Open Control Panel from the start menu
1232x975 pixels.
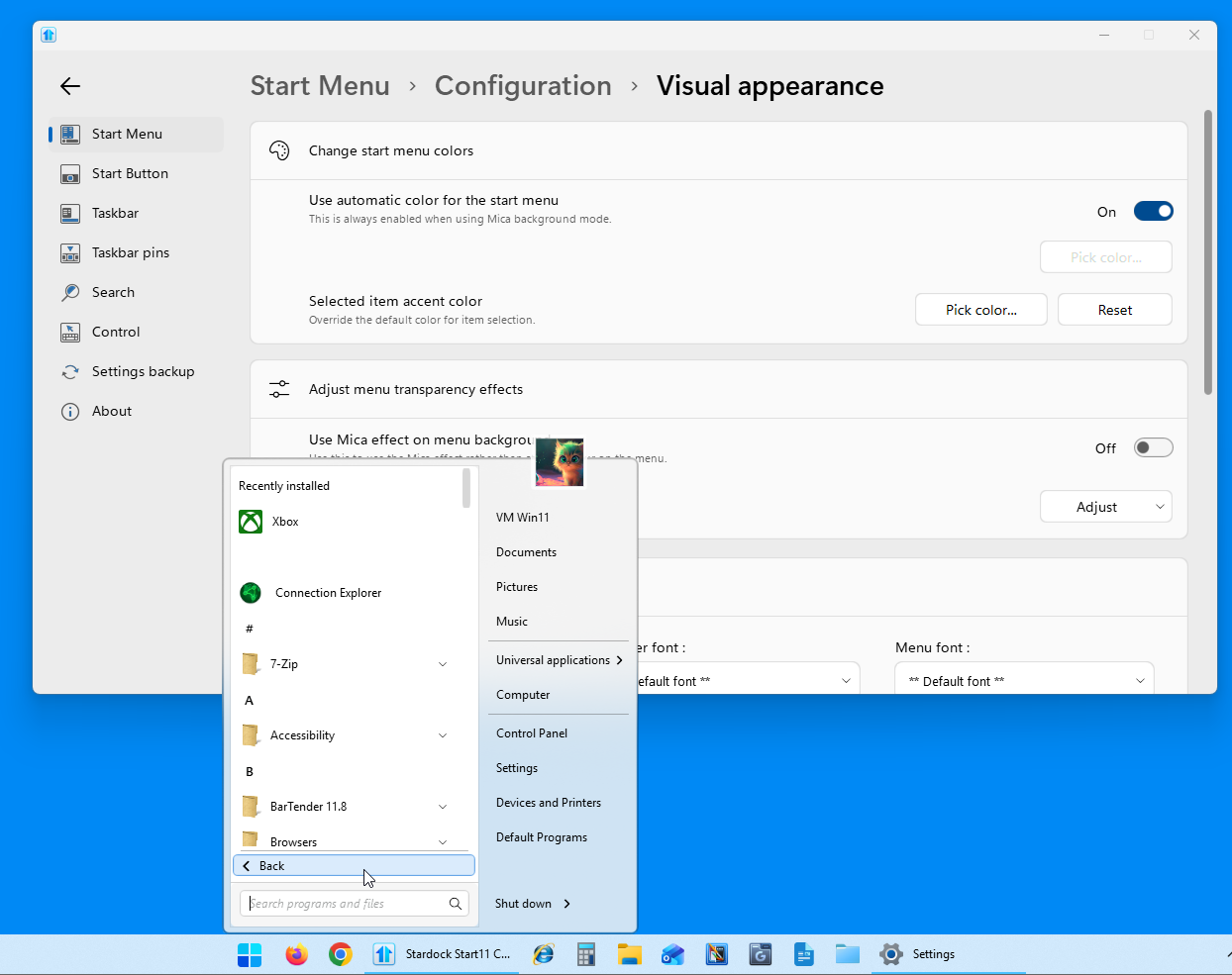point(532,733)
